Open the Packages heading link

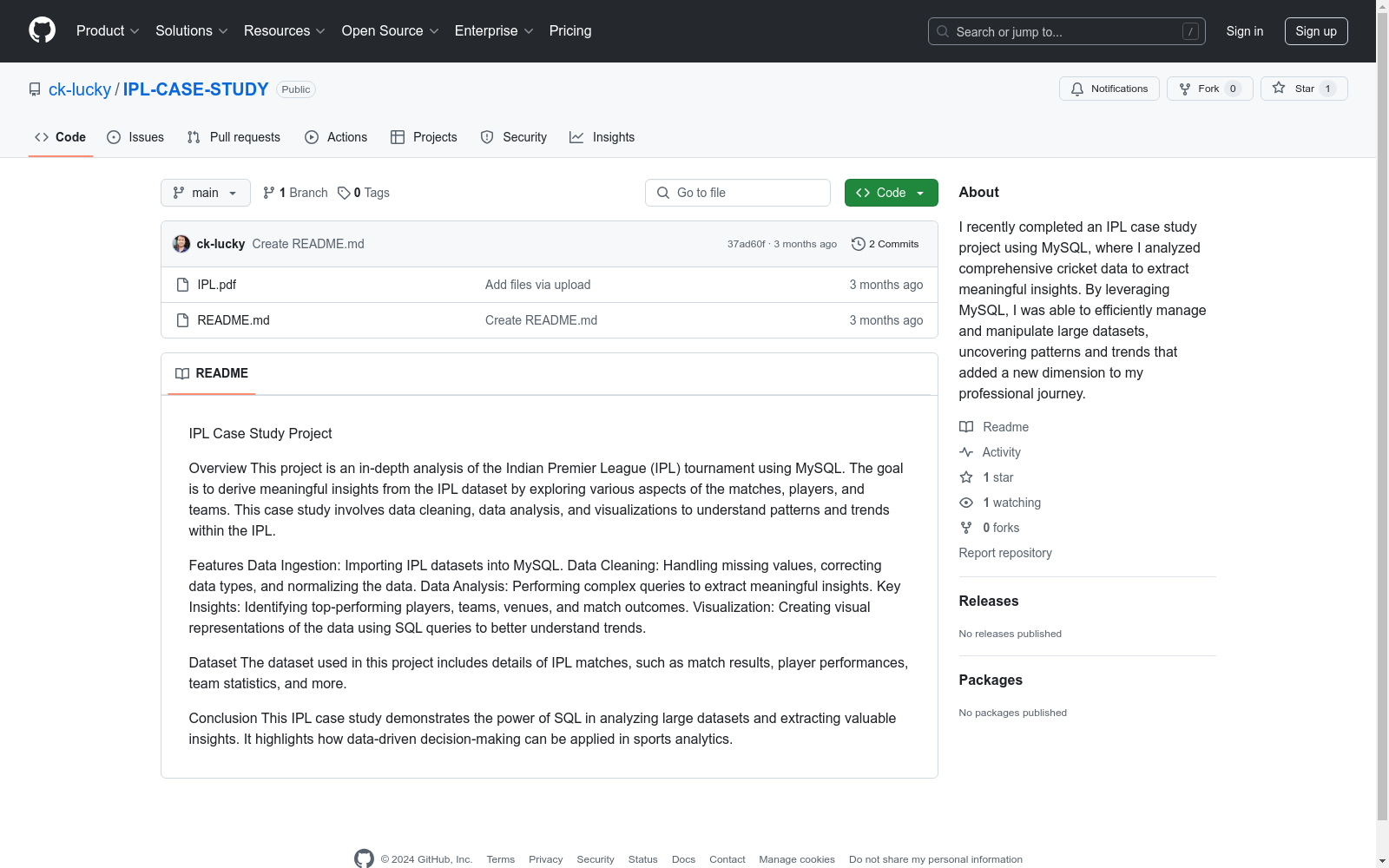tap(991, 680)
